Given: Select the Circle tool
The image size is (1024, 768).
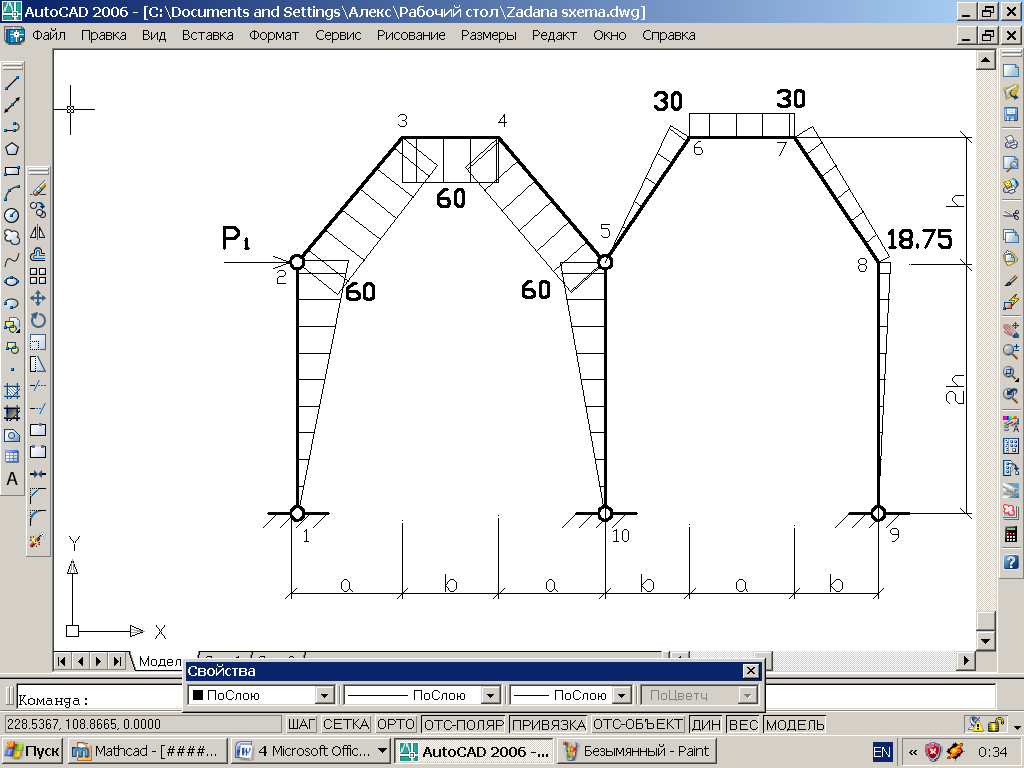Looking at the screenshot, I should coord(12,216).
